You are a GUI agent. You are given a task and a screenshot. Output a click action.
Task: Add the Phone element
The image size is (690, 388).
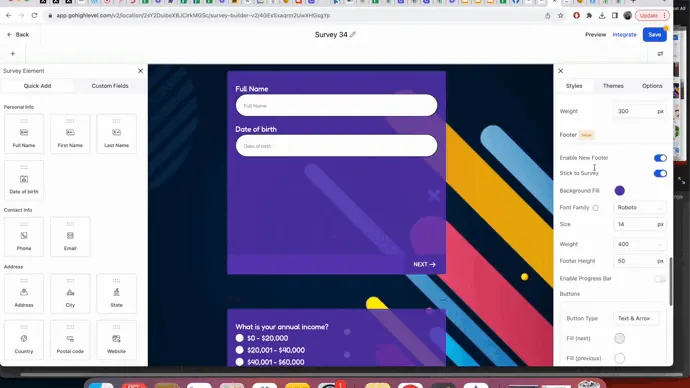(x=24, y=237)
